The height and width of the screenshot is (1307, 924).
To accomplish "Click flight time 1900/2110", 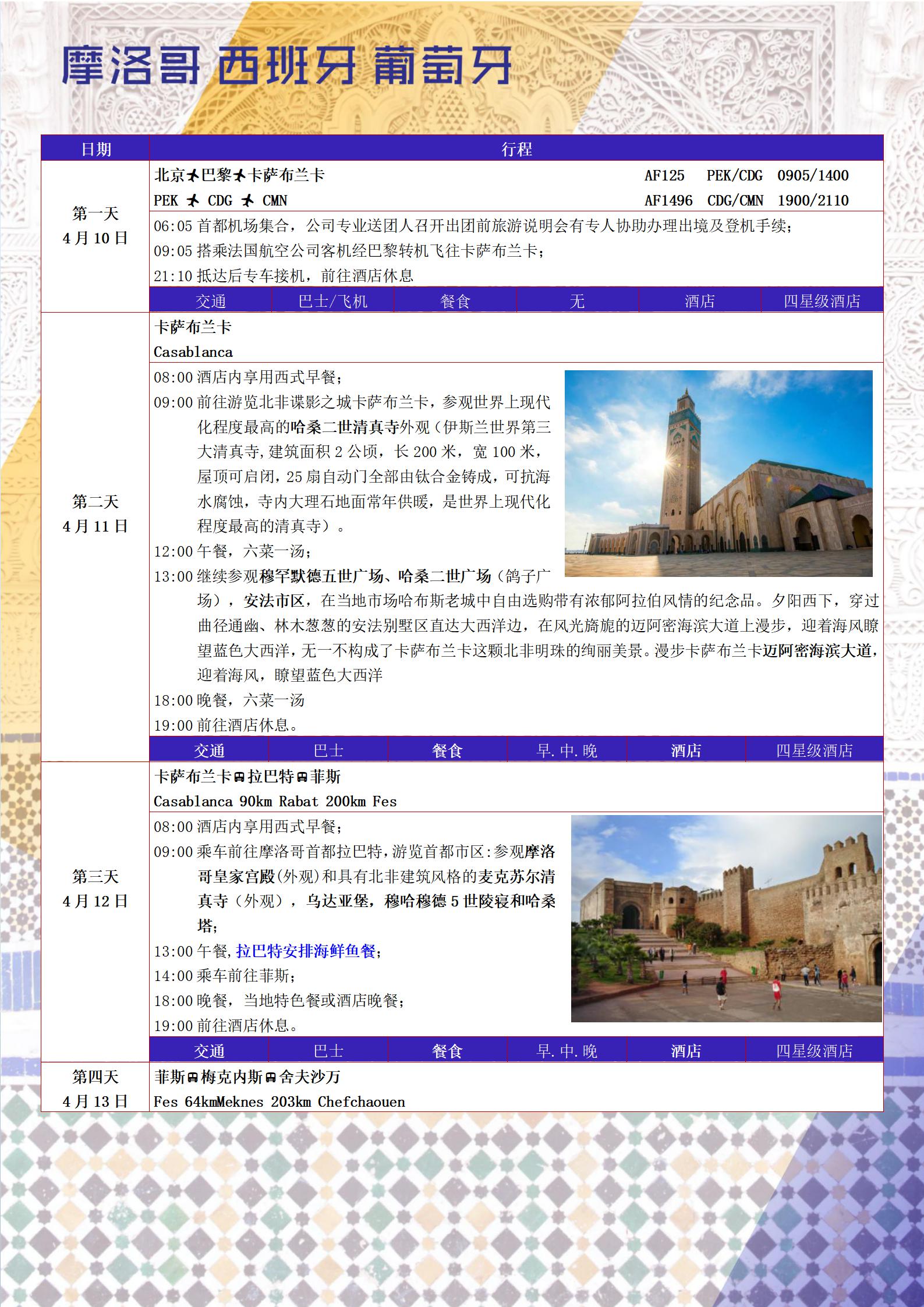I will click(813, 201).
